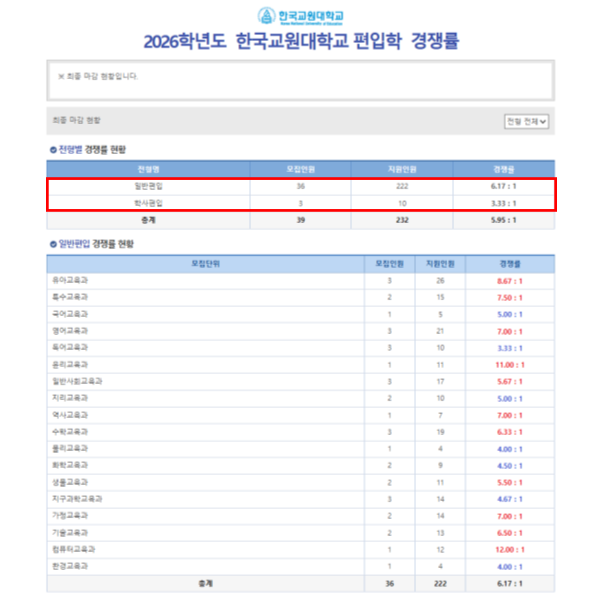The width and height of the screenshot is (600, 600).
Task: Select the 물리교육과 row
Action: click(301, 449)
